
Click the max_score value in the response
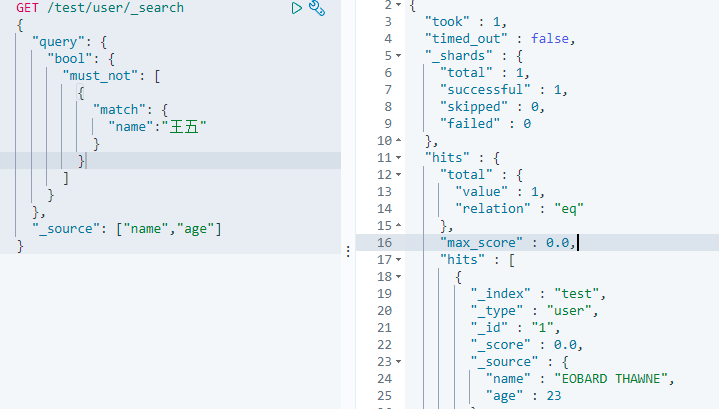tap(558, 243)
